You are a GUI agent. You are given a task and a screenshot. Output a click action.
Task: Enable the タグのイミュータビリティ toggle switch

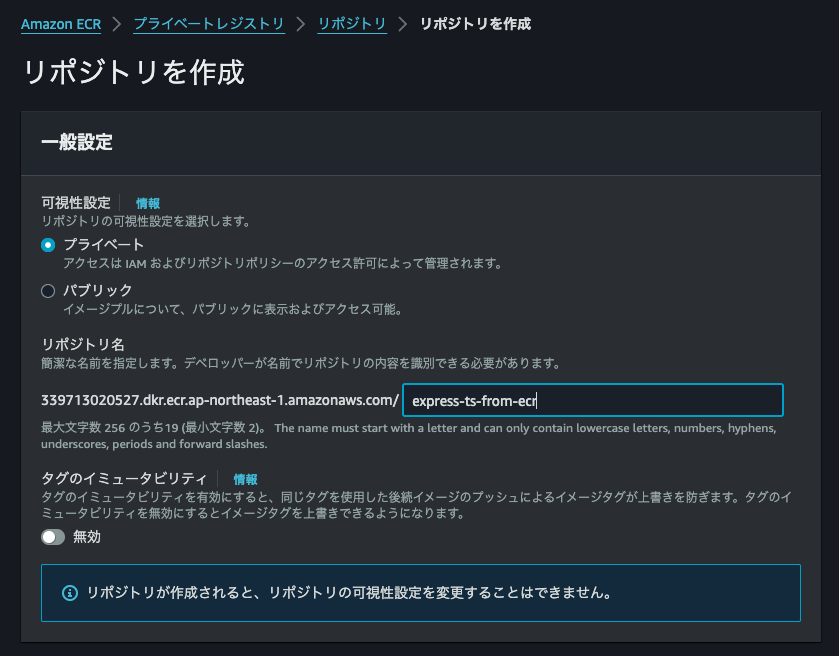click(x=53, y=537)
